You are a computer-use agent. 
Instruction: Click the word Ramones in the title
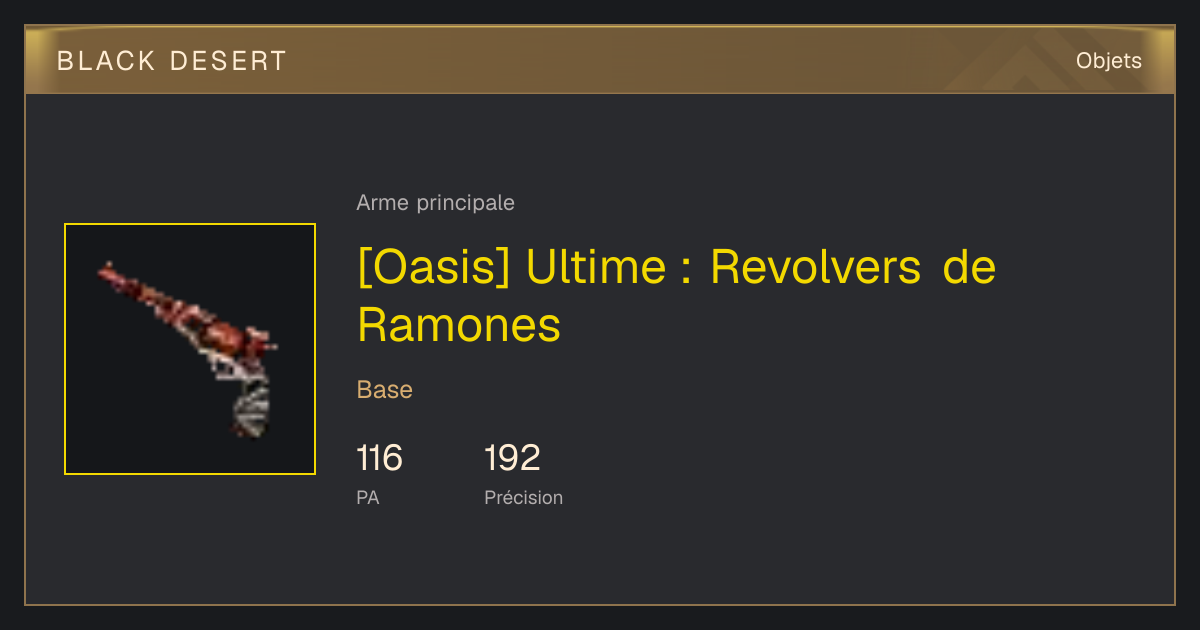pos(459,325)
